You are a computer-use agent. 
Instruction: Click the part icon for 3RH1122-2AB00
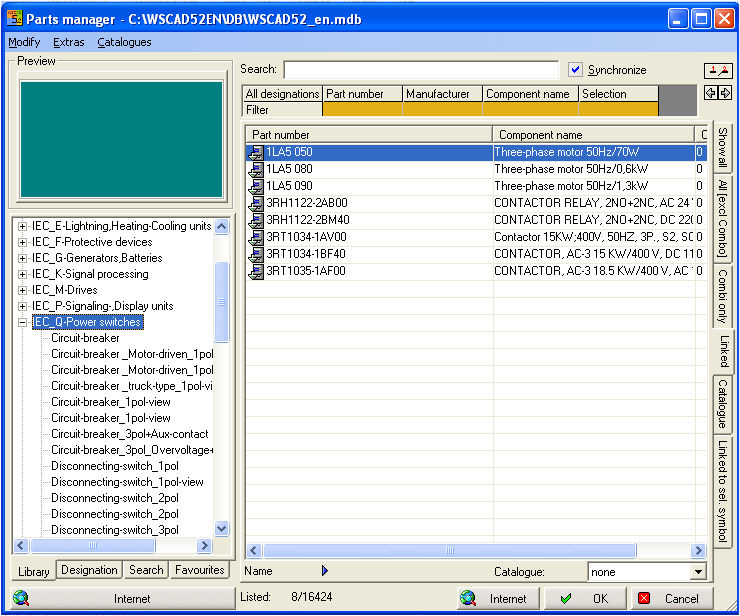[256, 203]
